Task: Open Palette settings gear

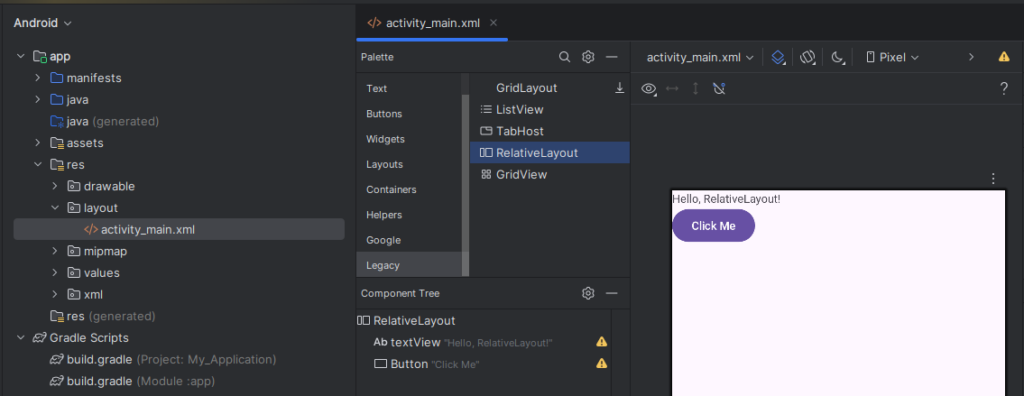Action: [588, 57]
